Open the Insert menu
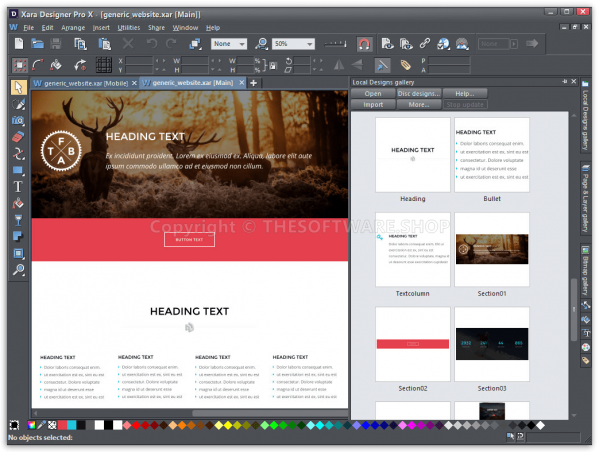Viewport: 599px width, 452px height. [101, 28]
